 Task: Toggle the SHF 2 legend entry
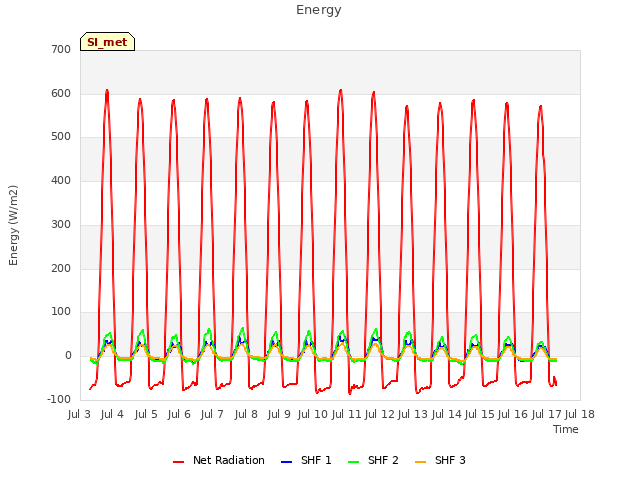pyautogui.click(x=373, y=460)
